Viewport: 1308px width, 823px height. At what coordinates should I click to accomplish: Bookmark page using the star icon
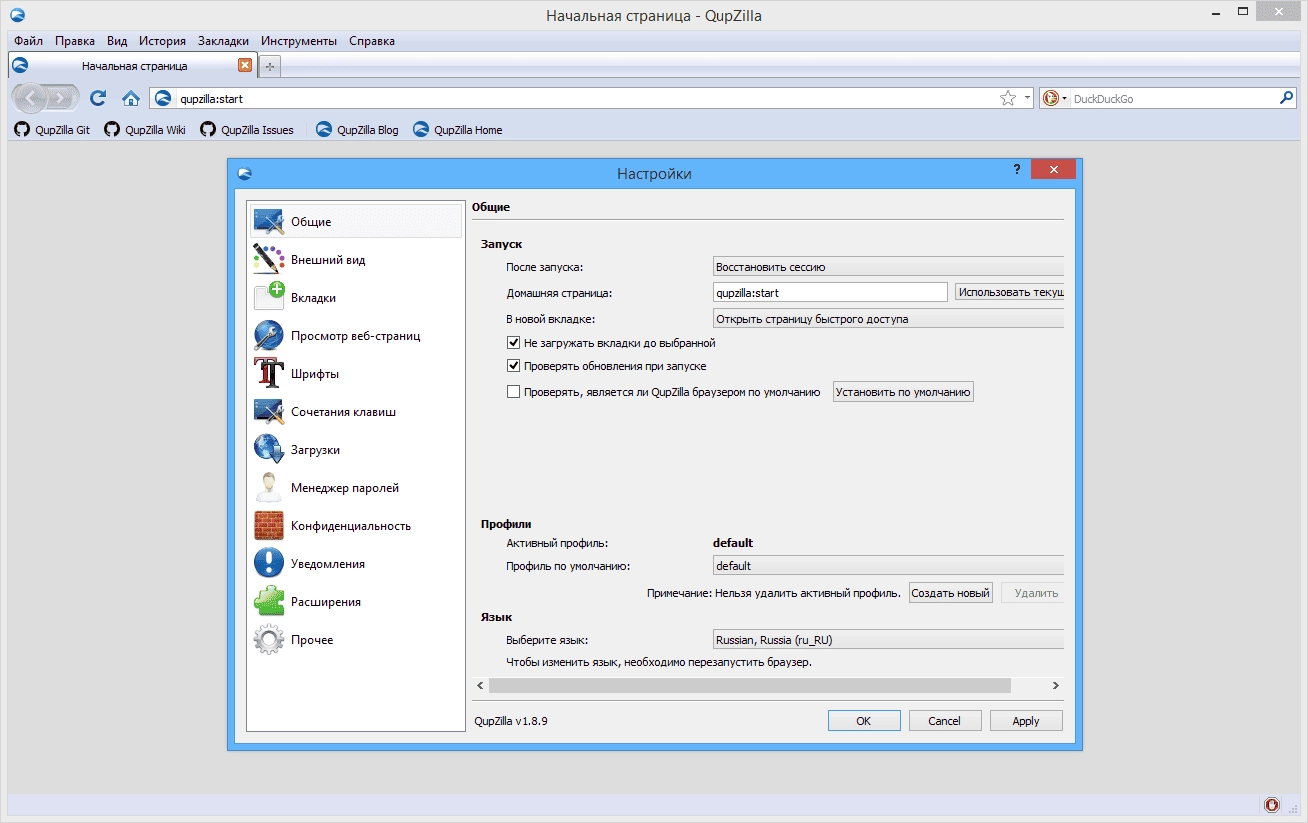point(1008,98)
